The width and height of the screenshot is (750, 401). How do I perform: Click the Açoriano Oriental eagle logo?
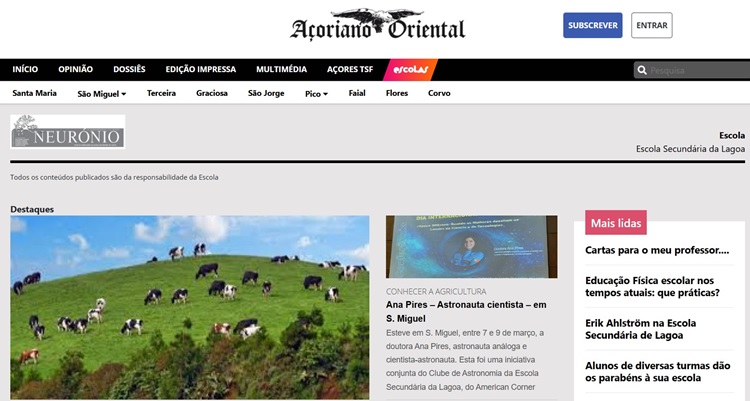point(377,25)
